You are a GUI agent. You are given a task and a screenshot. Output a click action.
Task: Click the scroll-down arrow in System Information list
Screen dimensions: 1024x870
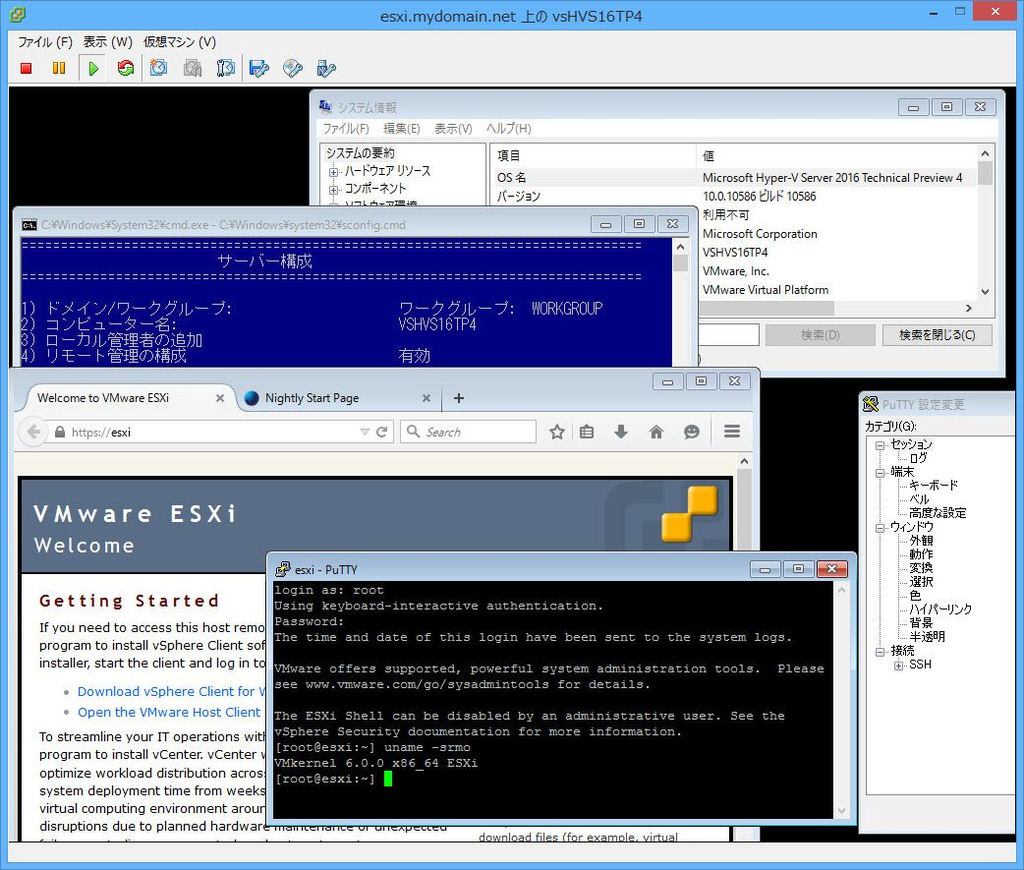(985, 292)
